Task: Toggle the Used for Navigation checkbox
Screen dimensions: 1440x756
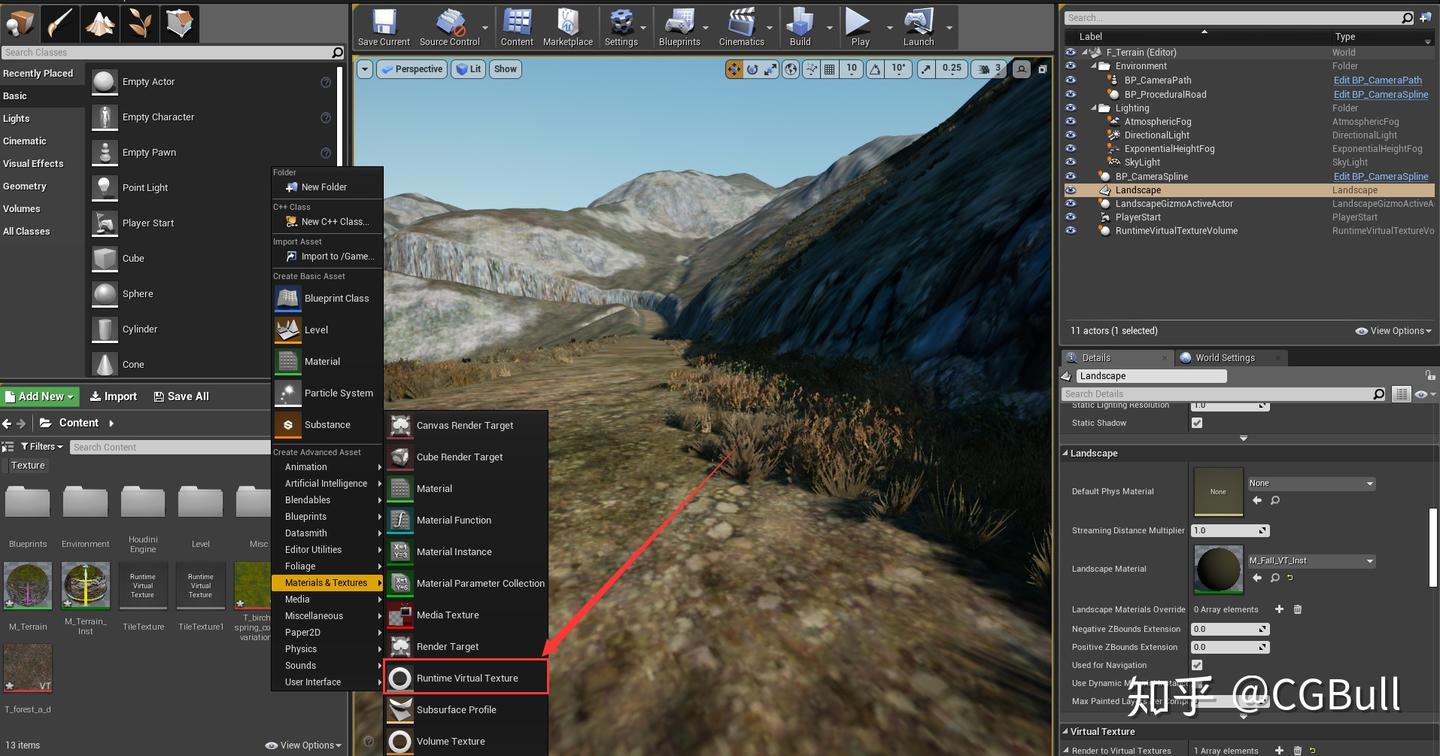Action: click(x=1197, y=665)
